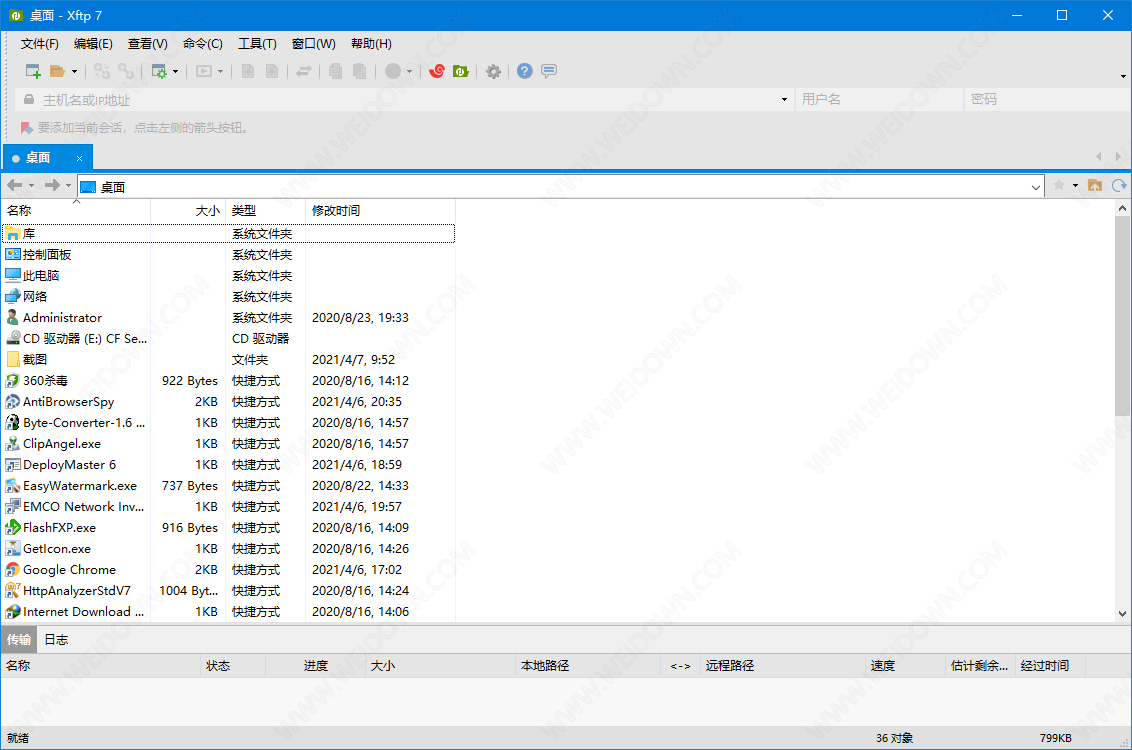Close the 桌面 tab
The height and width of the screenshot is (750, 1132).
coord(79,158)
